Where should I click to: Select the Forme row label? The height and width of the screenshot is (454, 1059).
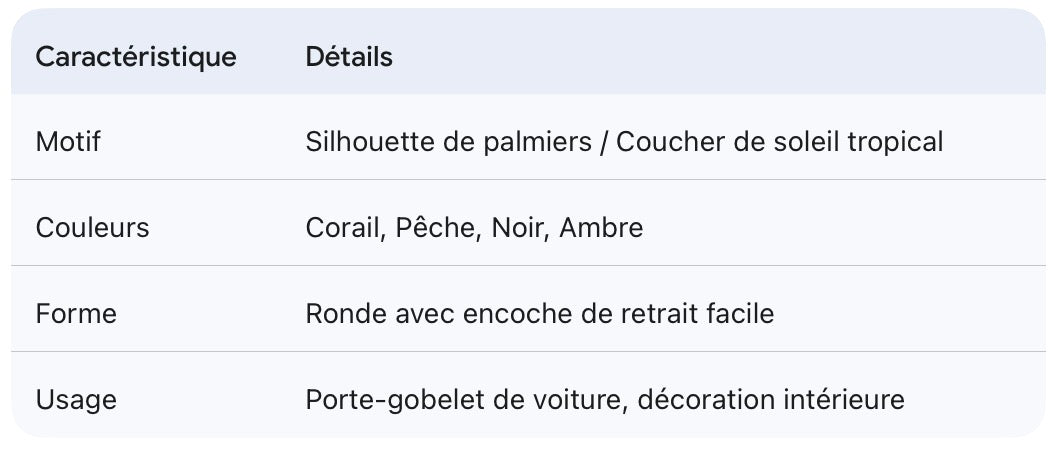click(76, 314)
